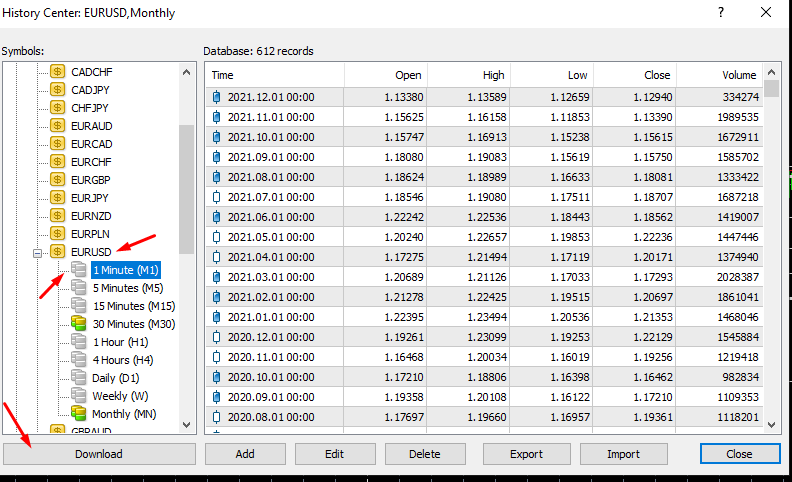Screen dimensions: 792x482
Task: Click the database icon beside 1 Hour (H1)
Action: [x=78, y=342]
